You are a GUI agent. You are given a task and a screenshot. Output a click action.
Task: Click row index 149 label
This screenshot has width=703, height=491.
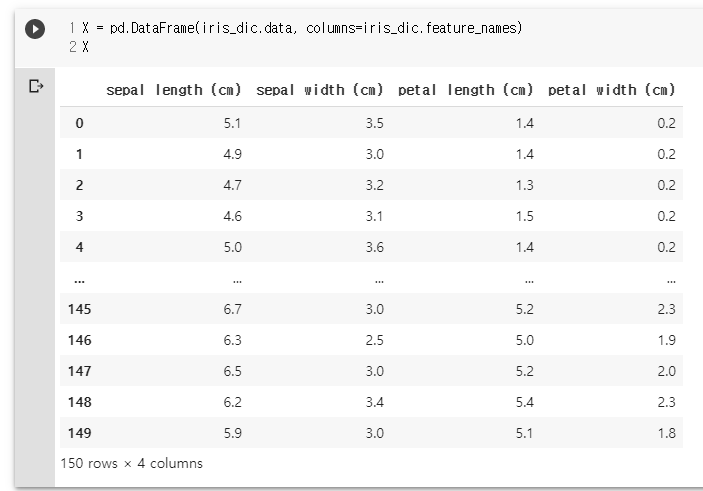[x=79, y=433]
